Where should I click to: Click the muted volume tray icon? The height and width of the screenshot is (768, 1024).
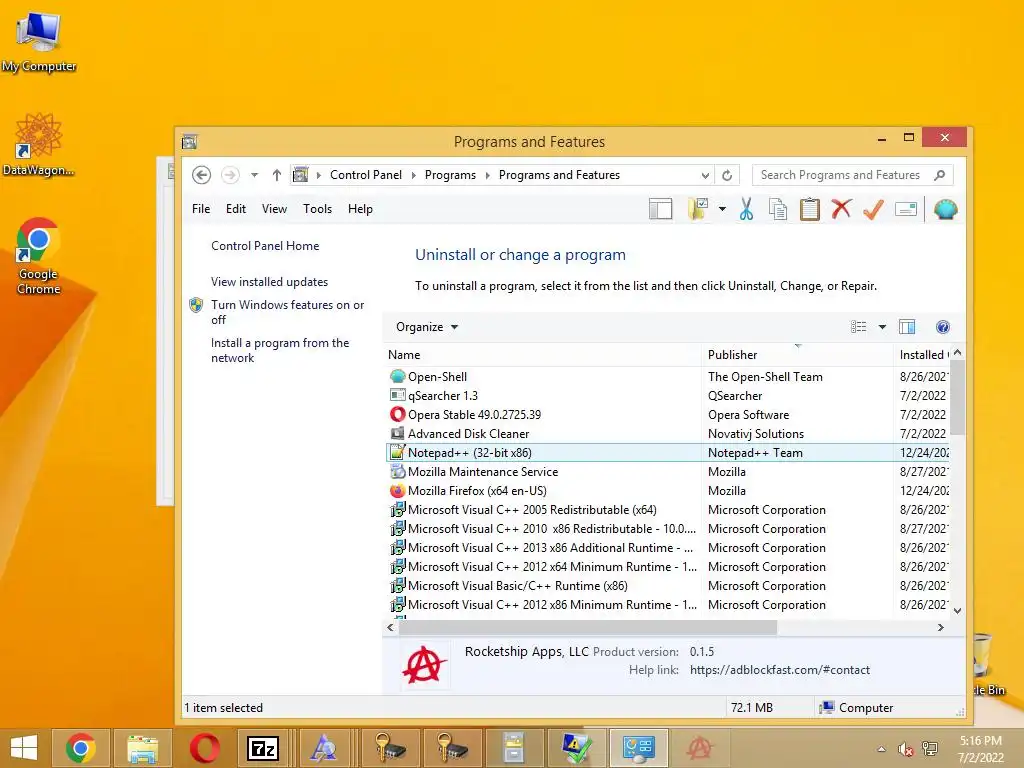(x=906, y=749)
